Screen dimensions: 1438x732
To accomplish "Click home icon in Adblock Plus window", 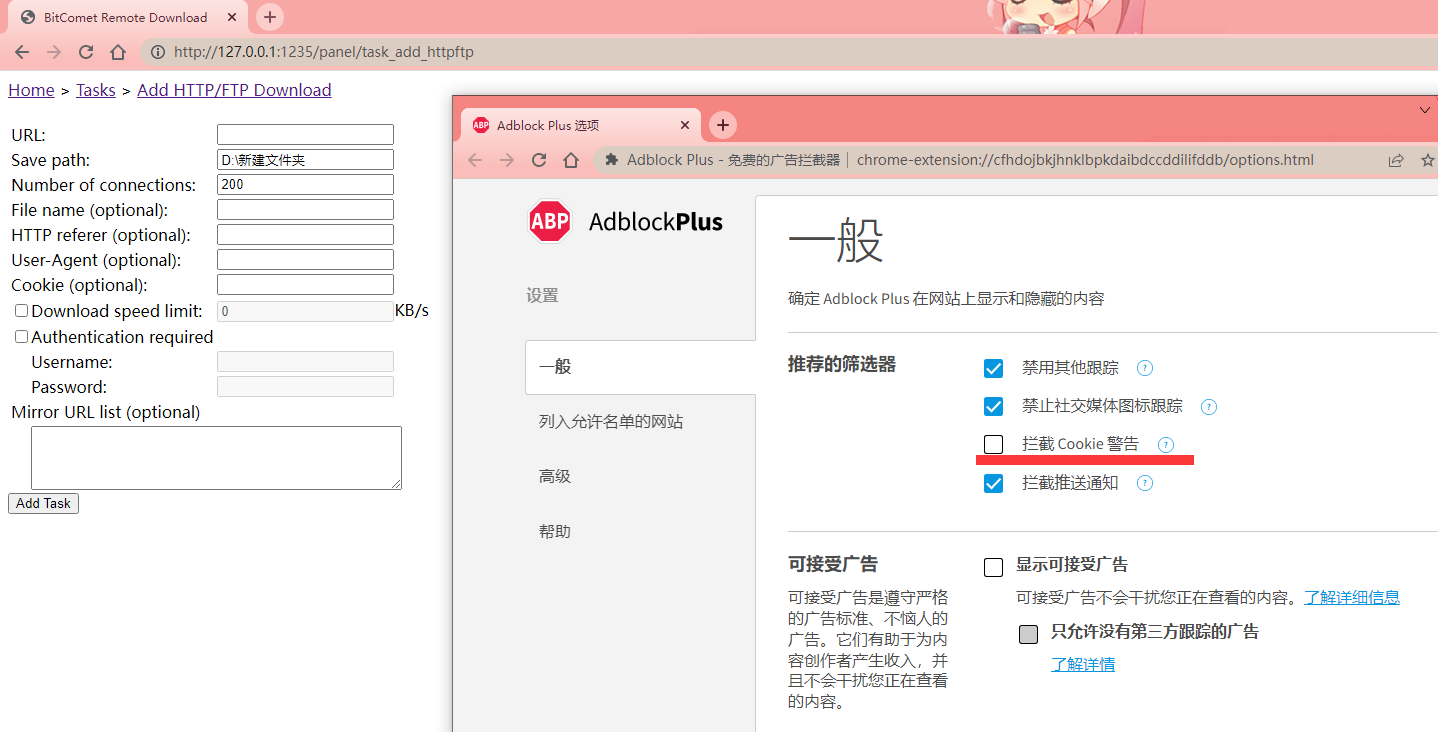I will pos(571,160).
